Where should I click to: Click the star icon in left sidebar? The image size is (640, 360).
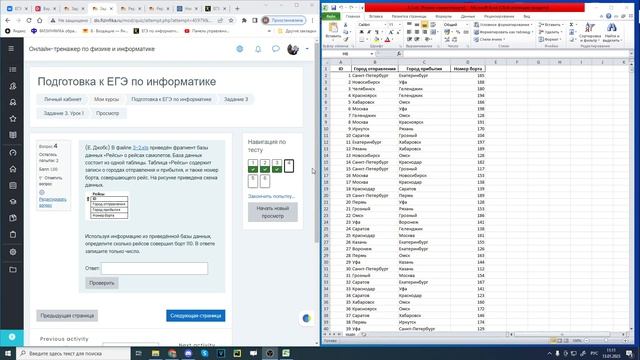tap(13, 119)
